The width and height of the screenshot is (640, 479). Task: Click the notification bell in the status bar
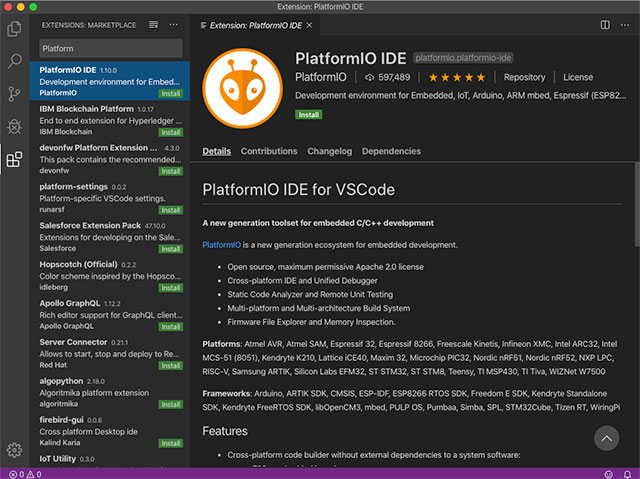point(627,474)
